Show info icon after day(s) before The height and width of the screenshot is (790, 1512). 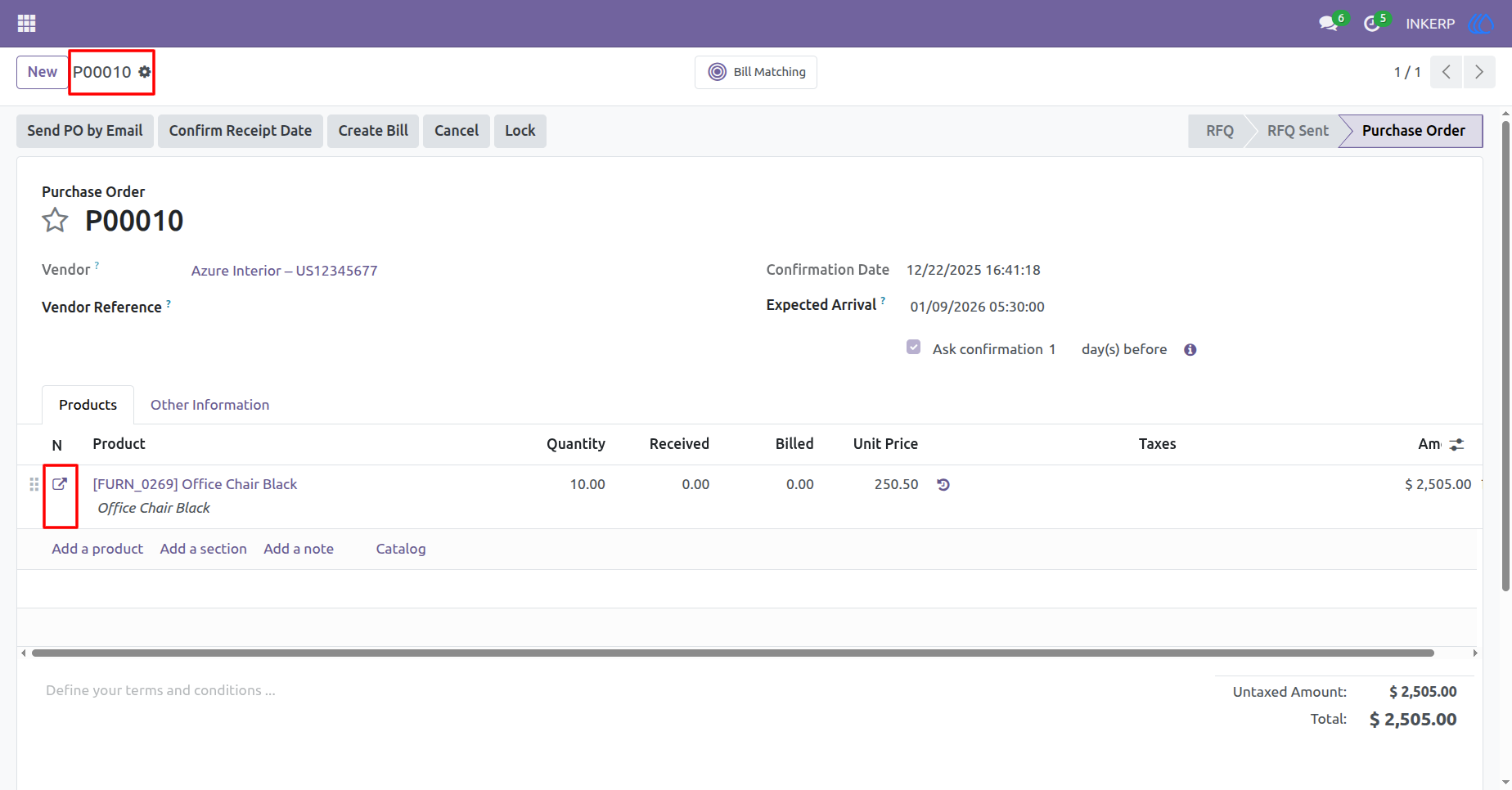pos(1190,350)
